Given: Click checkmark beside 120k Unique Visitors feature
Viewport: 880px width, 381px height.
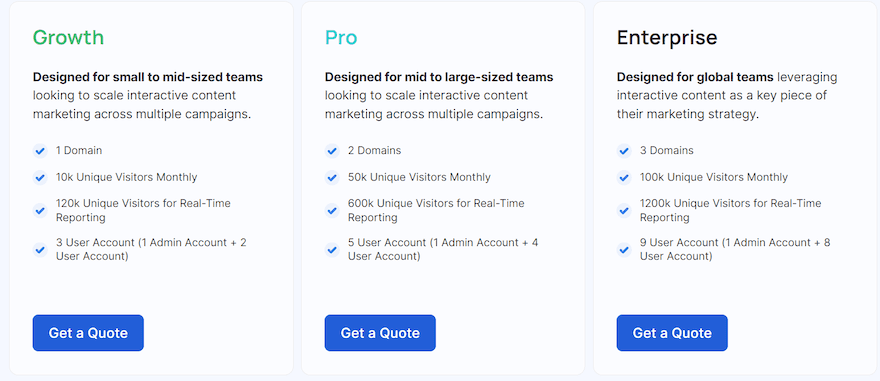Looking at the screenshot, I should click(x=40, y=210).
